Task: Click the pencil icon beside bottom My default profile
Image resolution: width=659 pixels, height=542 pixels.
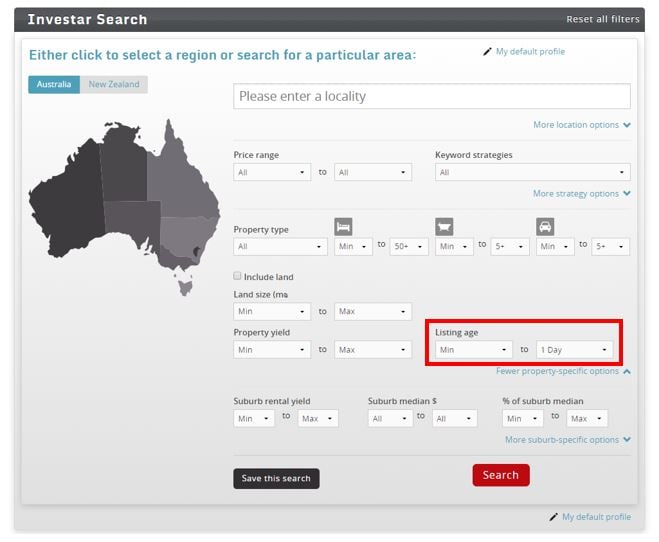Action: (x=554, y=517)
